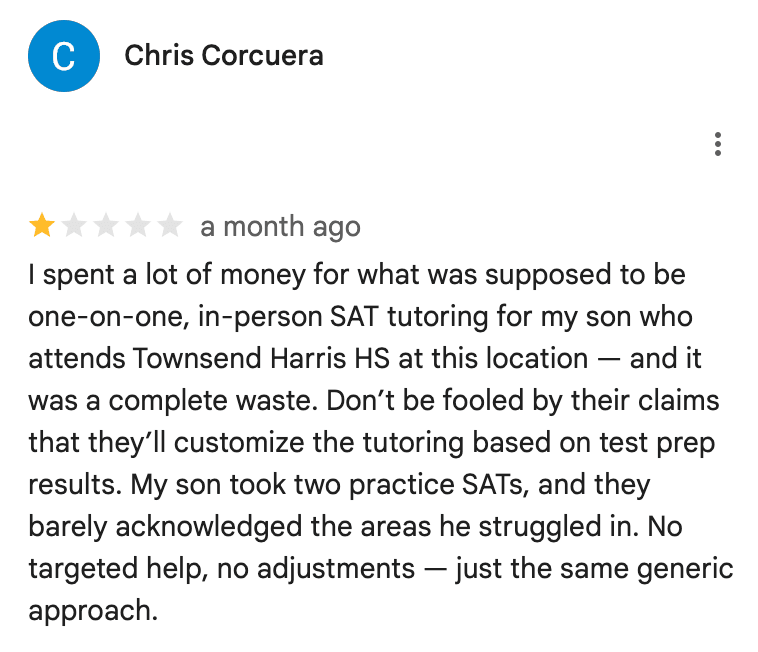Click the third gray rating star

click(x=106, y=227)
